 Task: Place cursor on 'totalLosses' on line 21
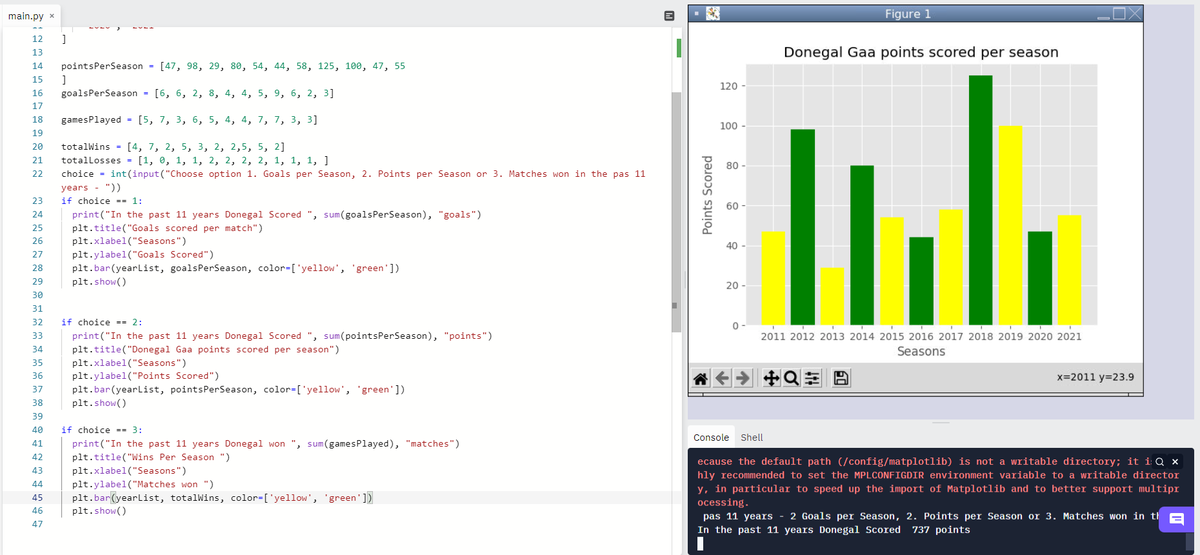[x=92, y=160]
